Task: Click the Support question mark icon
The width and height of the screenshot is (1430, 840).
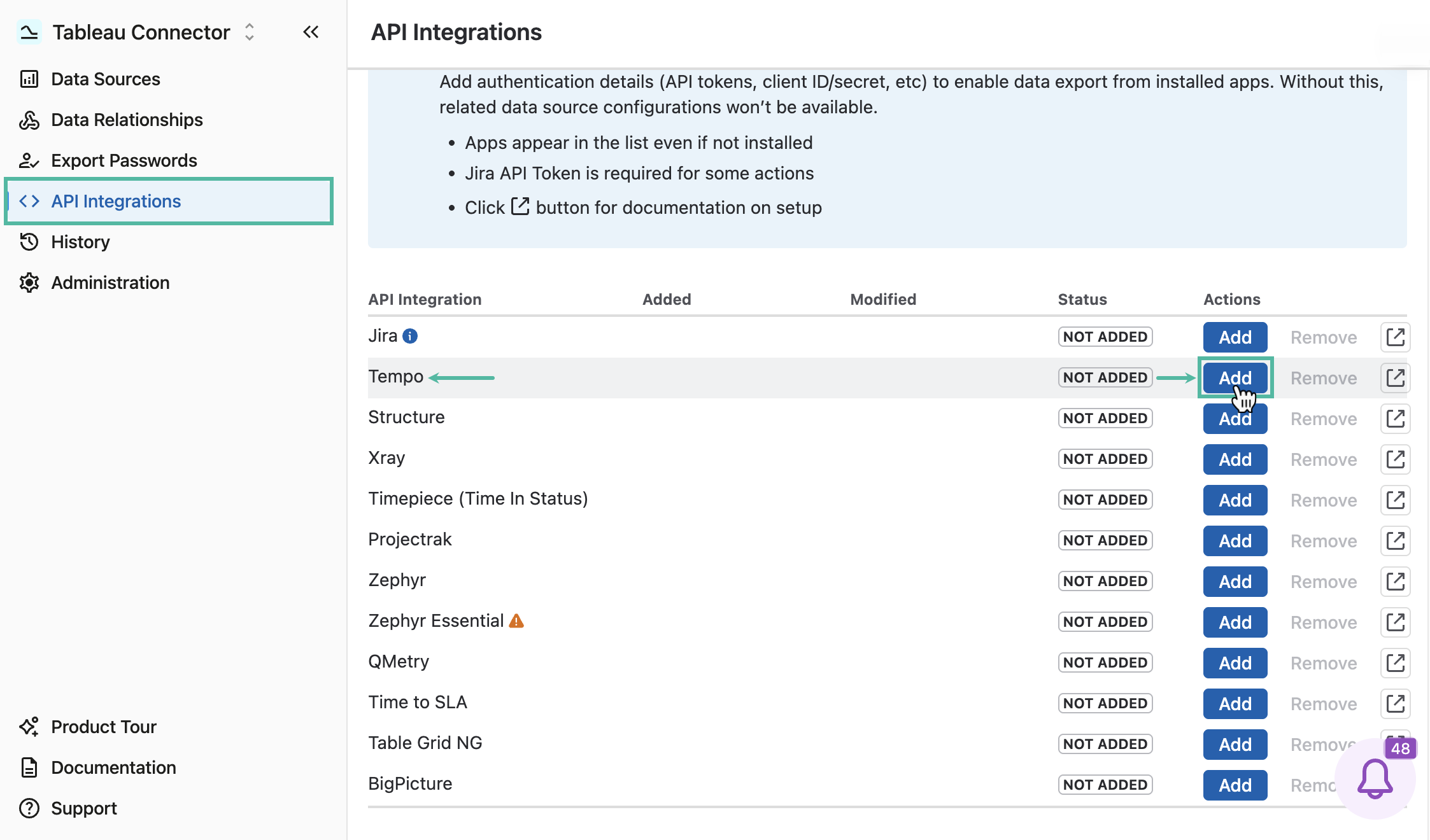Action: tap(29, 808)
